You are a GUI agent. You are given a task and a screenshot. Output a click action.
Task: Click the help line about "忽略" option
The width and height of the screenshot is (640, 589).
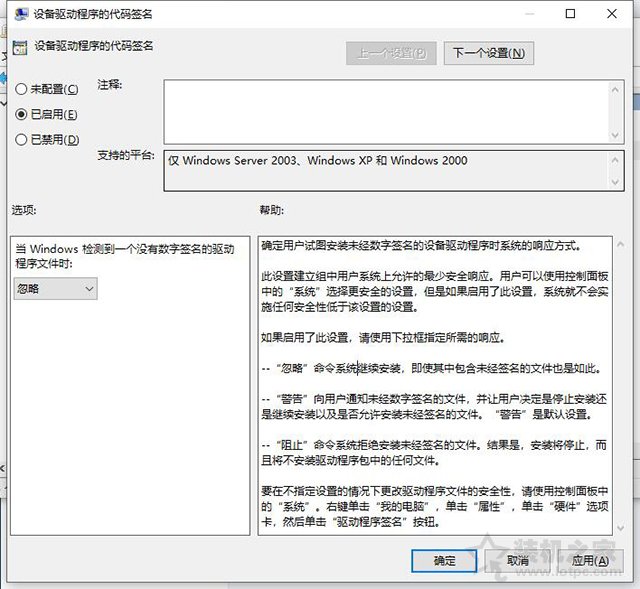(x=431, y=368)
